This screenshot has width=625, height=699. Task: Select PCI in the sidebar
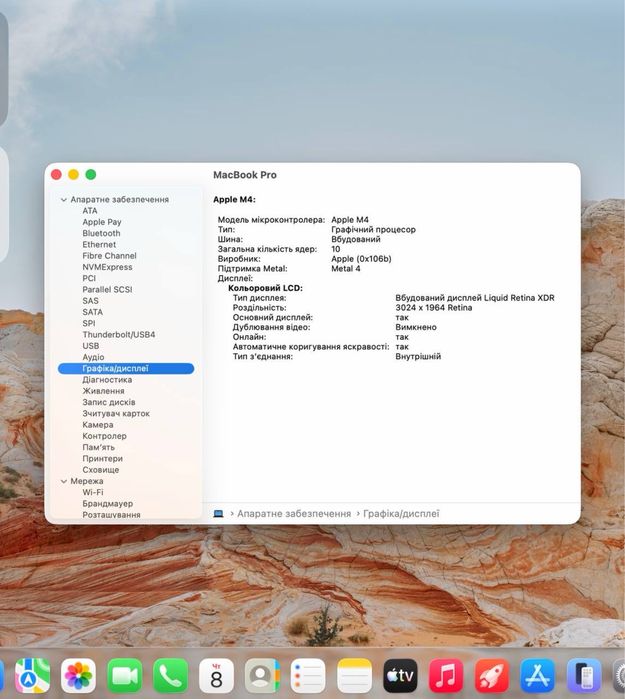[x=89, y=278]
